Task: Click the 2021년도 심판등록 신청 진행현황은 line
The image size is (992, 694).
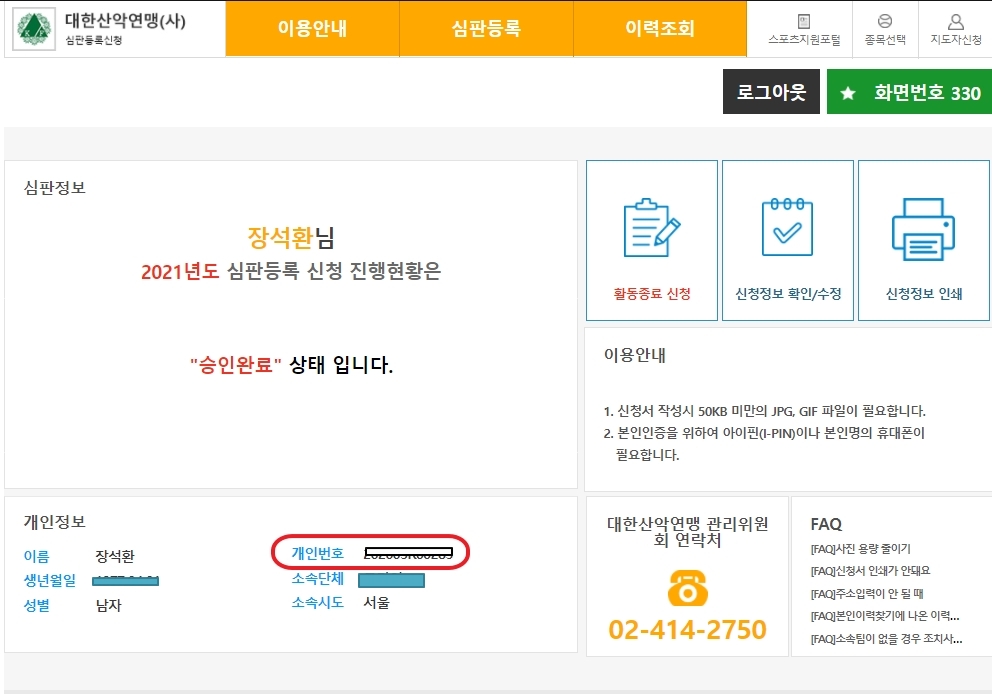Action: 291,271
